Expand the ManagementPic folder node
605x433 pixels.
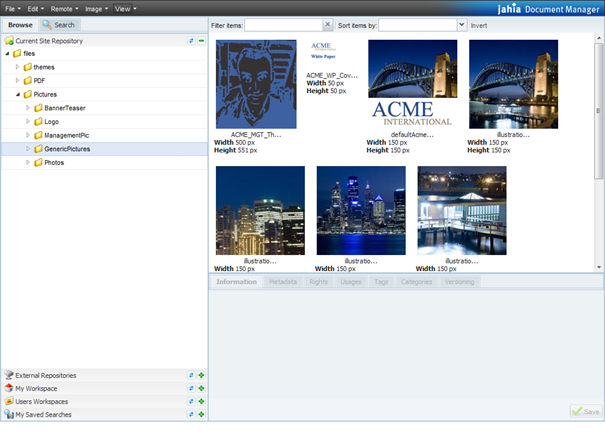pos(28,135)
